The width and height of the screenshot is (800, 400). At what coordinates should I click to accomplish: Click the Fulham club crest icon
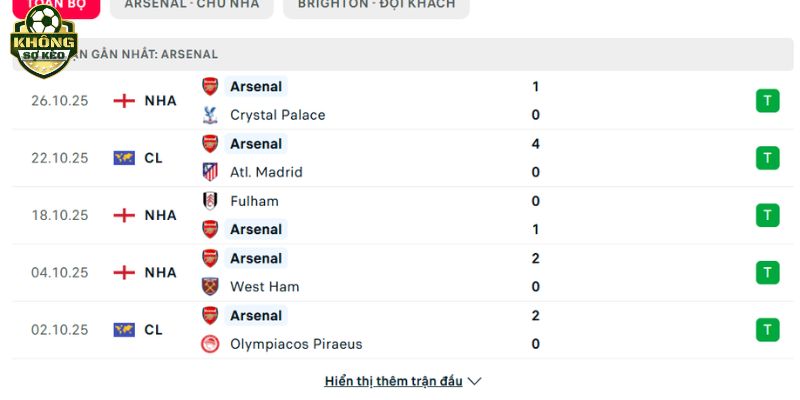210,201
